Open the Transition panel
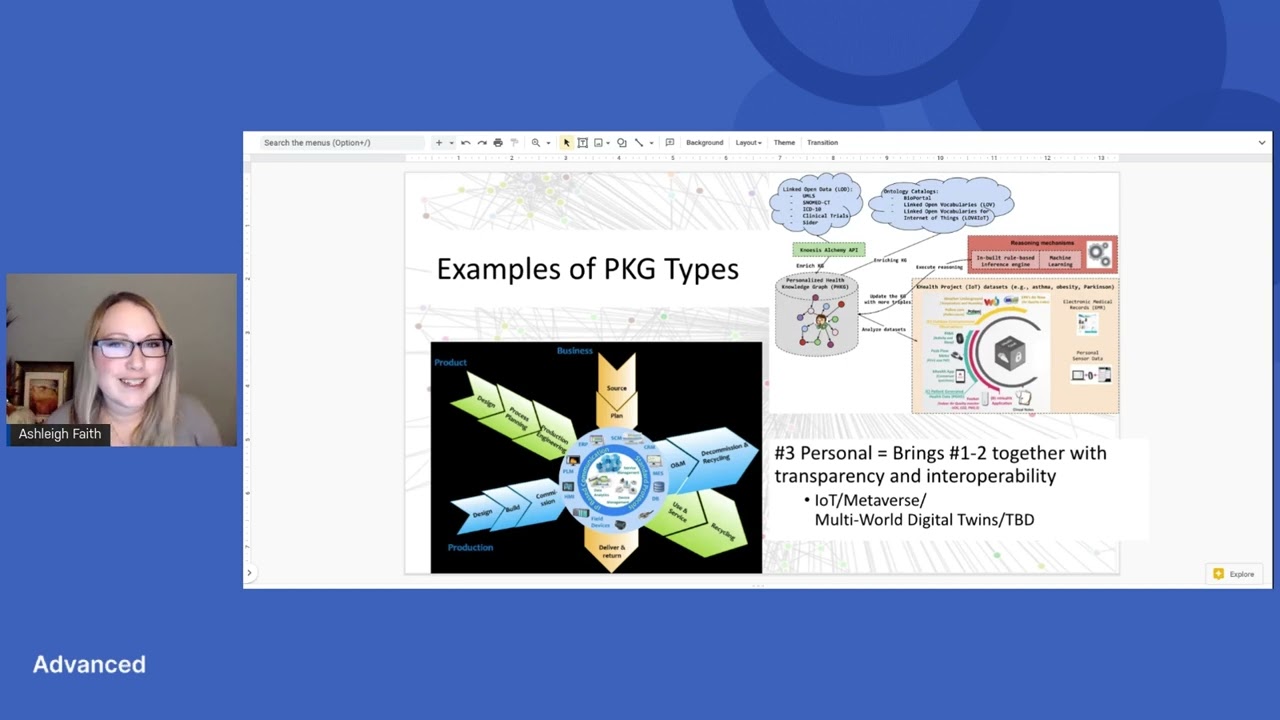The height and width of the screenshot is (720, 1280). 822,143
